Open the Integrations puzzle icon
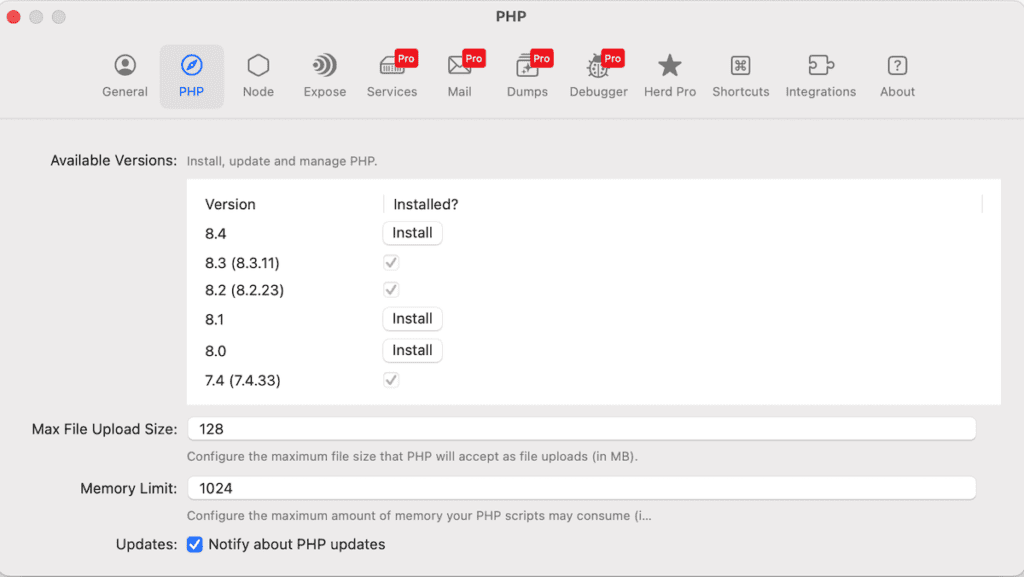Screen dimensions: 1024x577 click(x=820, y=66)
